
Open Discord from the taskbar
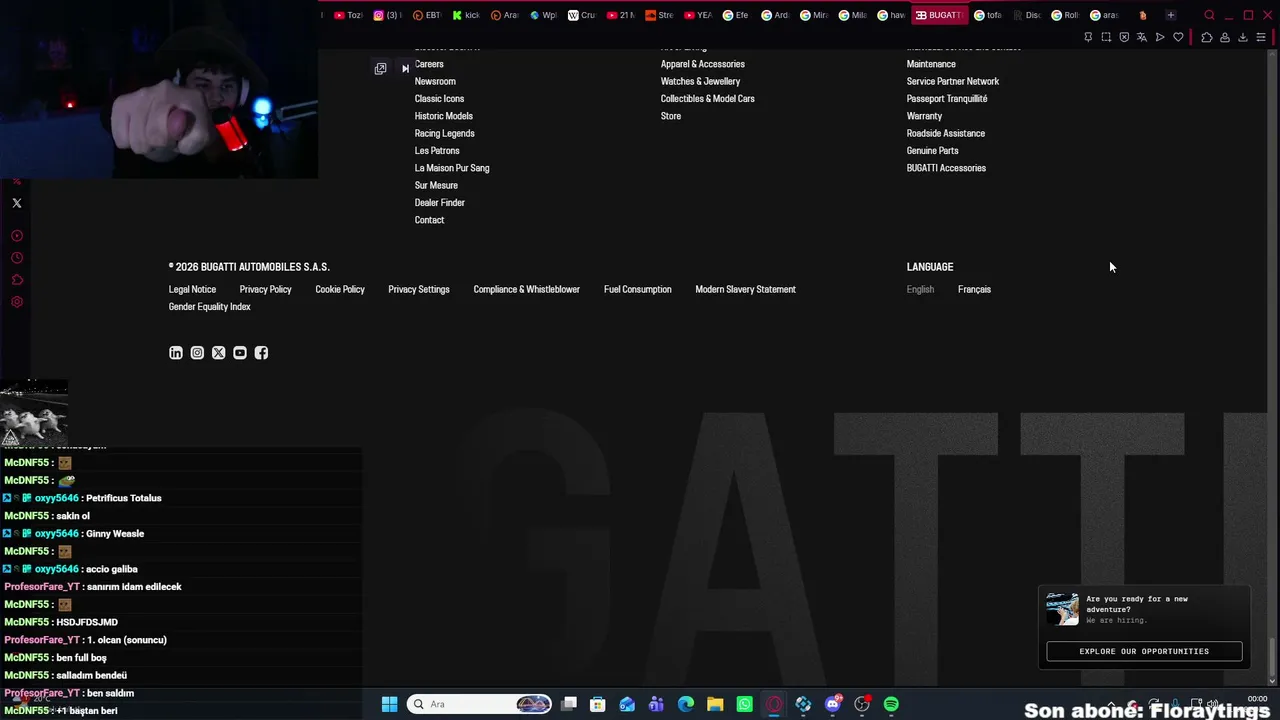click(x=833, y=704)
